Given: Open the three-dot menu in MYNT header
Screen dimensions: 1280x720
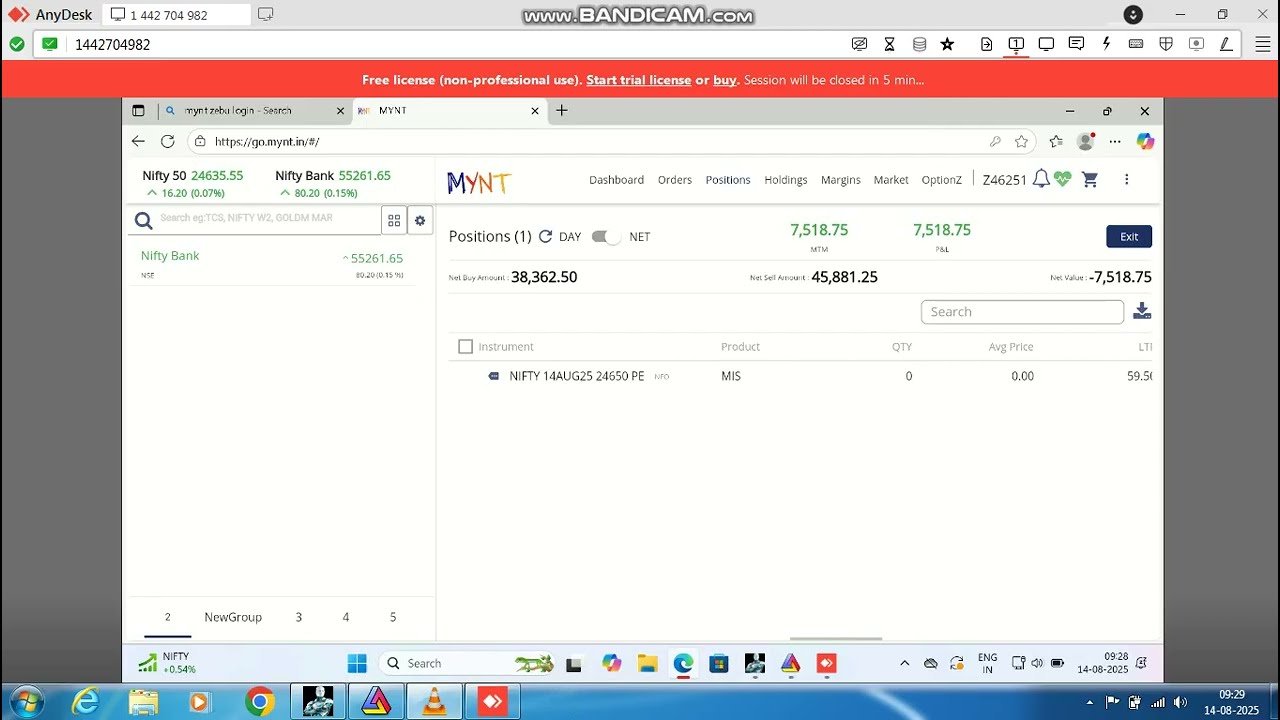Looking at the screenshot, I should point(1127,178).
